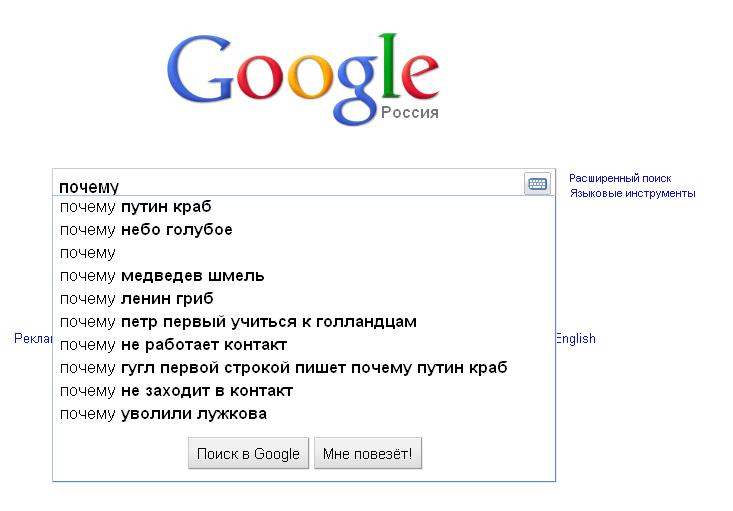This screenshot has height=511, width=733.
Task: Switch to the English version link
Action: pos(576,339)
